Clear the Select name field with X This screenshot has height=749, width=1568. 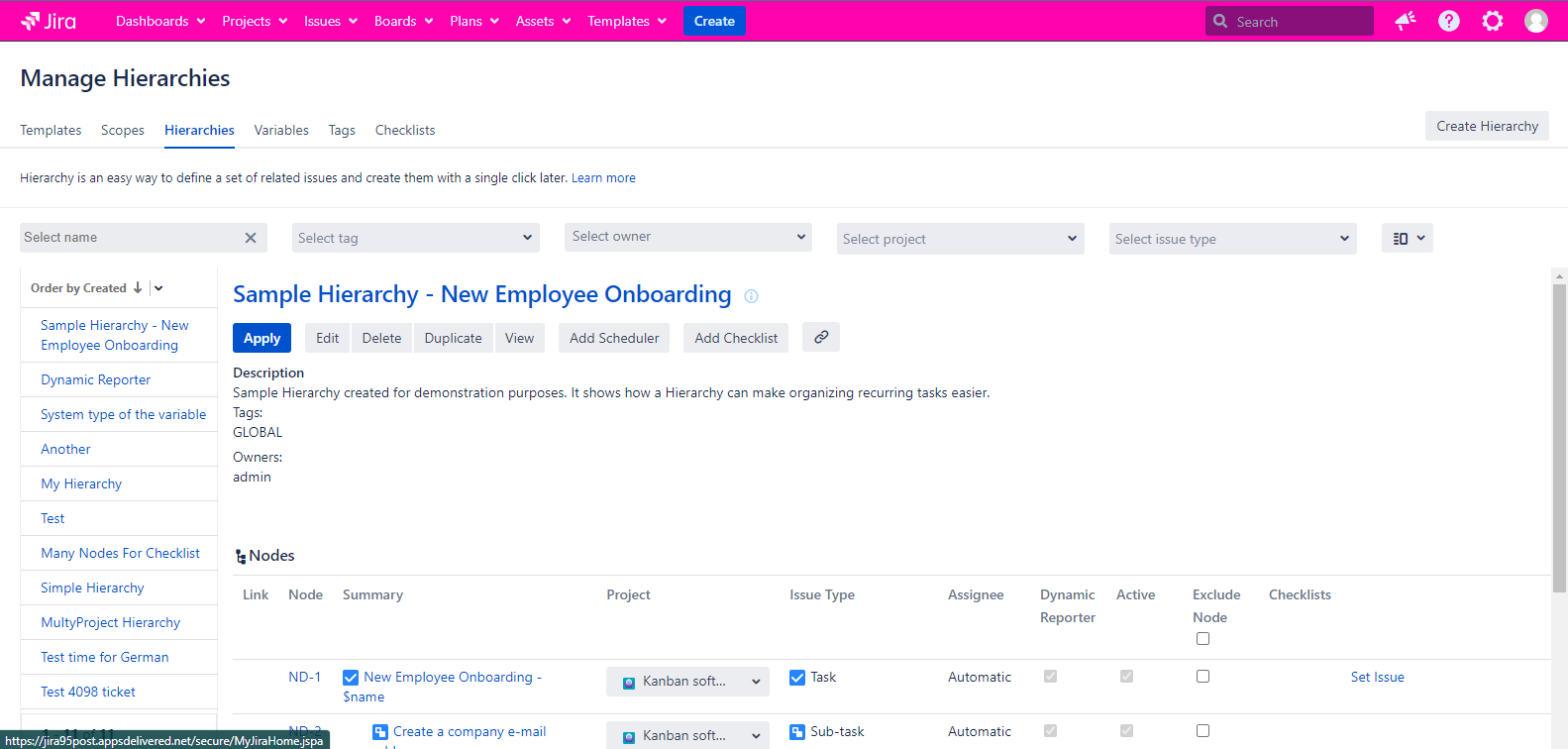[x=251, y=238]
